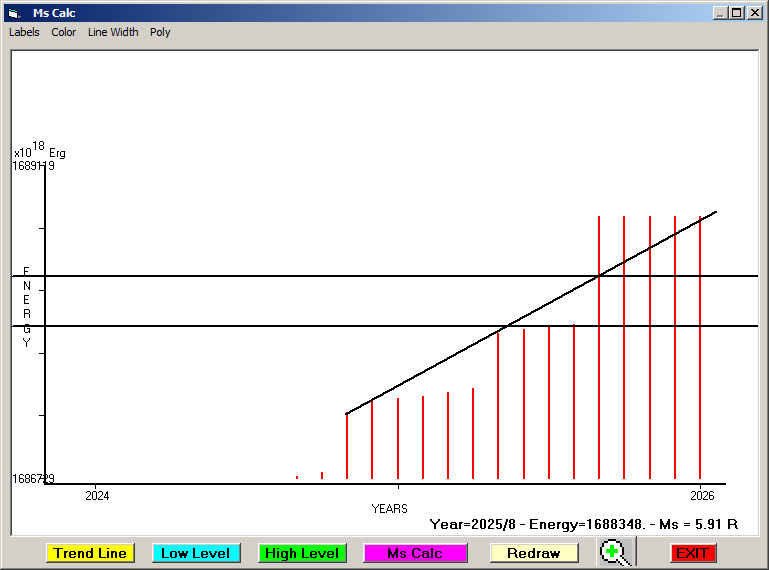Click the 2026 label on the years axis
Viewport: 769px width, 570px height.
[x=702, y=495]
